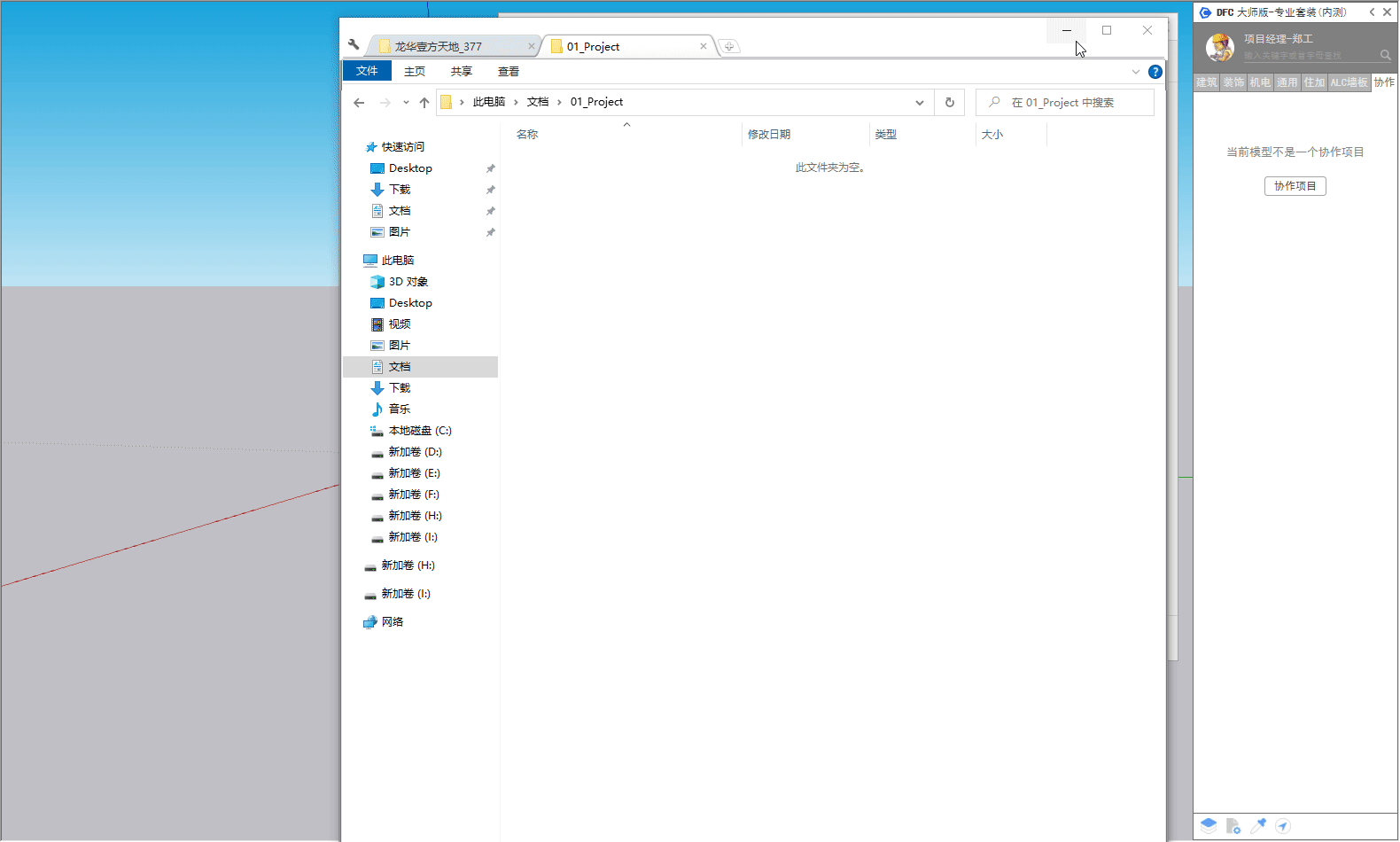Expand the address bar history dropdown

tap(920, 103)
